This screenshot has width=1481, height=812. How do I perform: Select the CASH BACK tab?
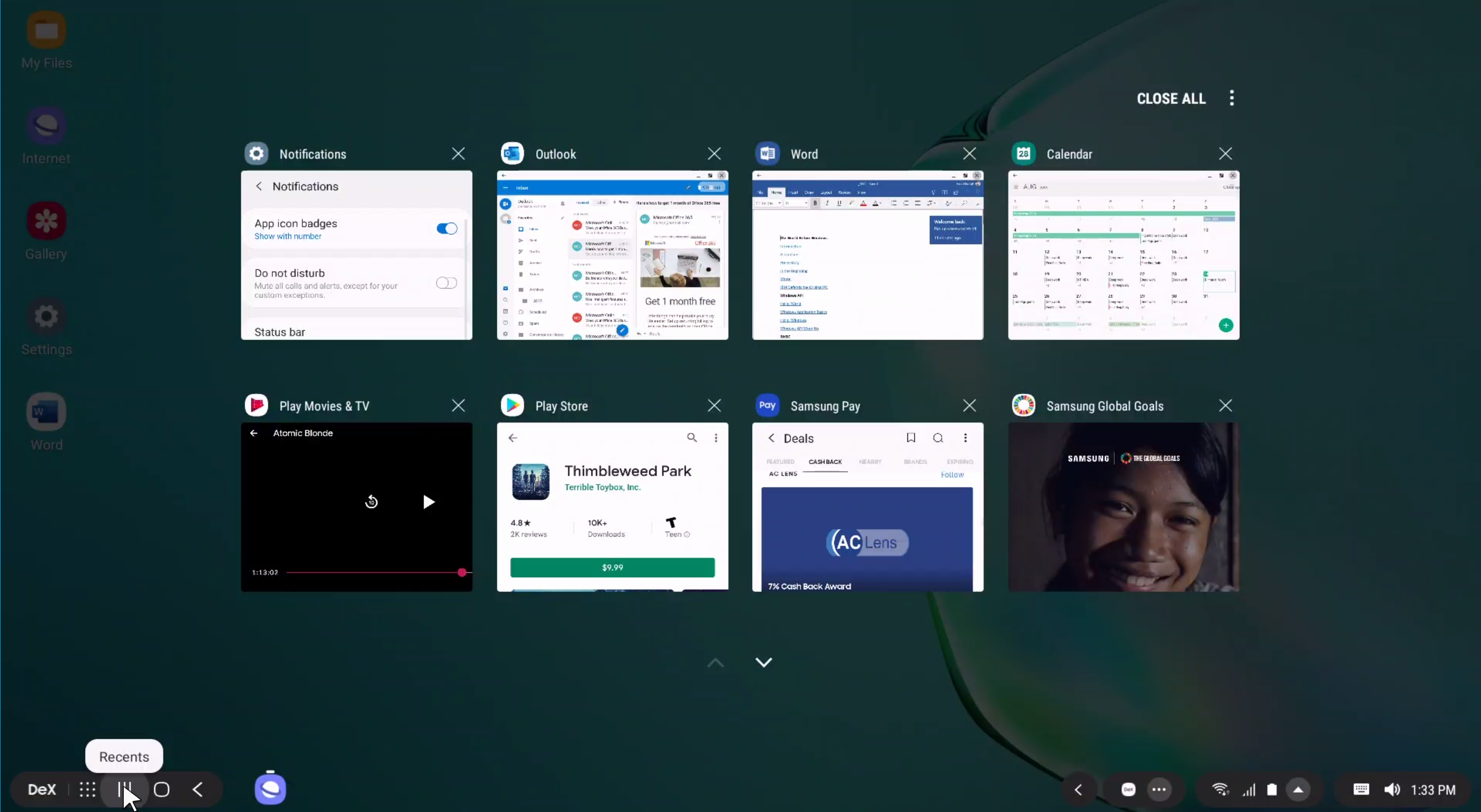(825, 461)
